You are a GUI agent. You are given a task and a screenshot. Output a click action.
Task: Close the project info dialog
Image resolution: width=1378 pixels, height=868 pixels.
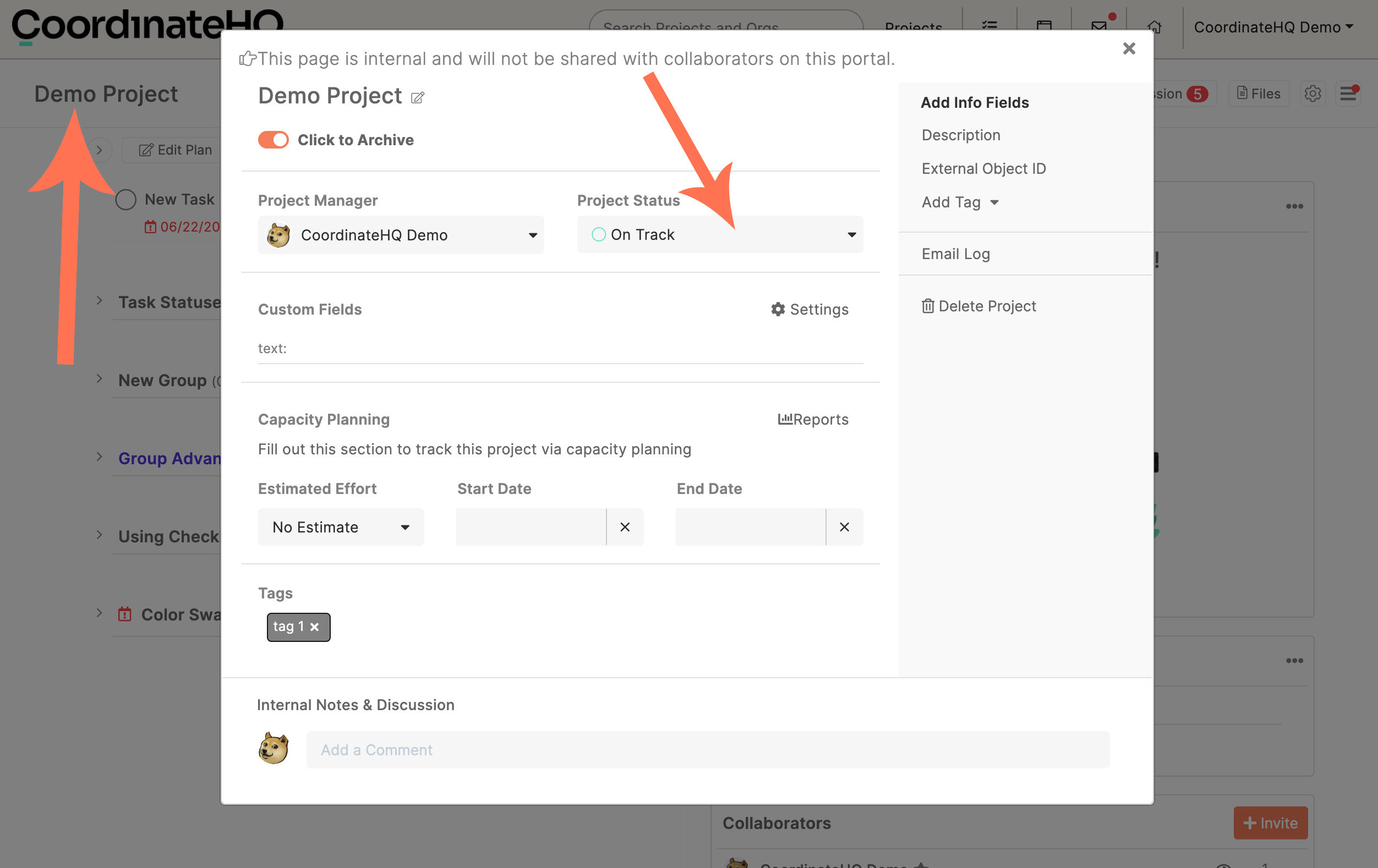[x=1129, y=48]
